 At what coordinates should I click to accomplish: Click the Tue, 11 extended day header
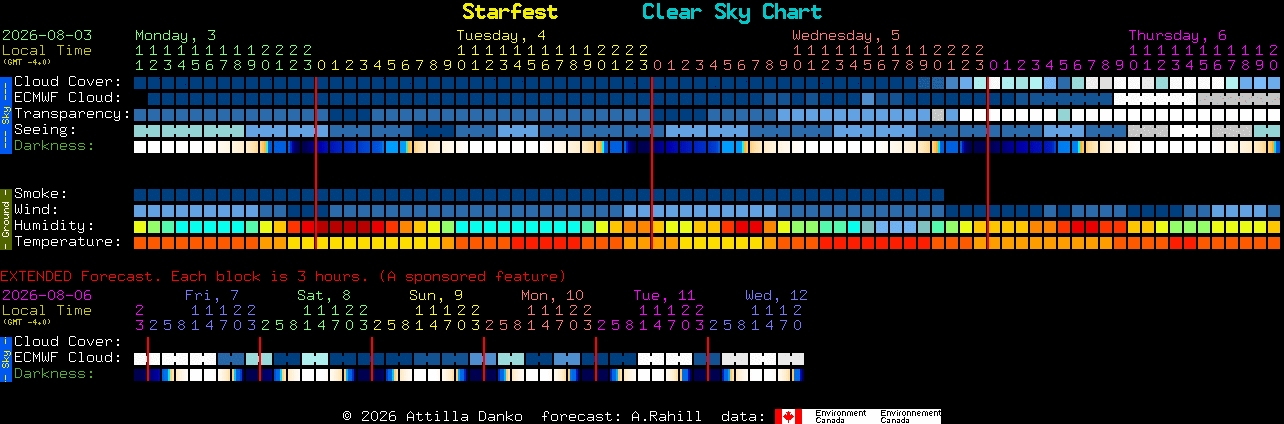pyautogui.click(x=664, y=295)
